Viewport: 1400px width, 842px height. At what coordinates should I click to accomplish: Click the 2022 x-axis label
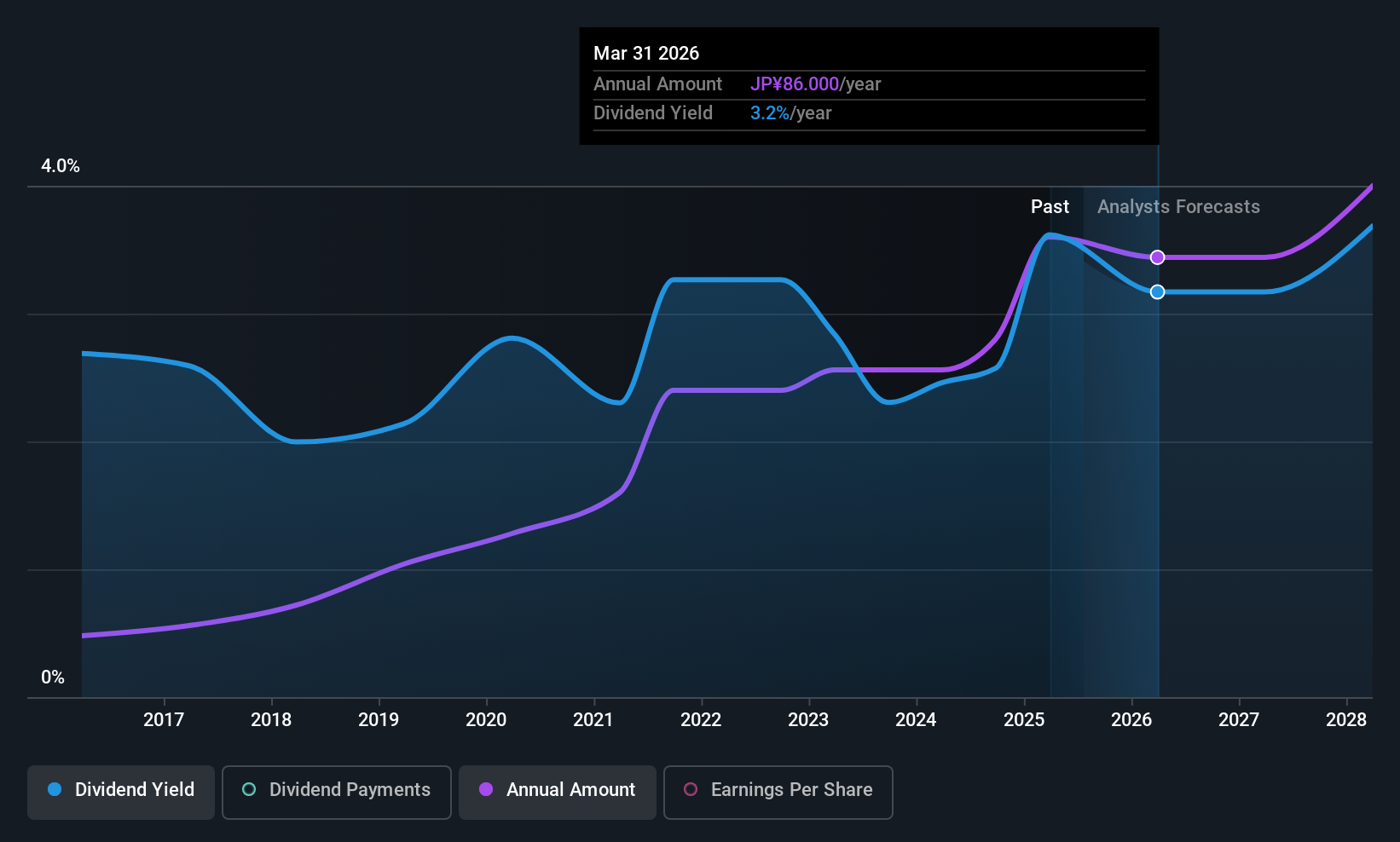(x=701, y=720)
